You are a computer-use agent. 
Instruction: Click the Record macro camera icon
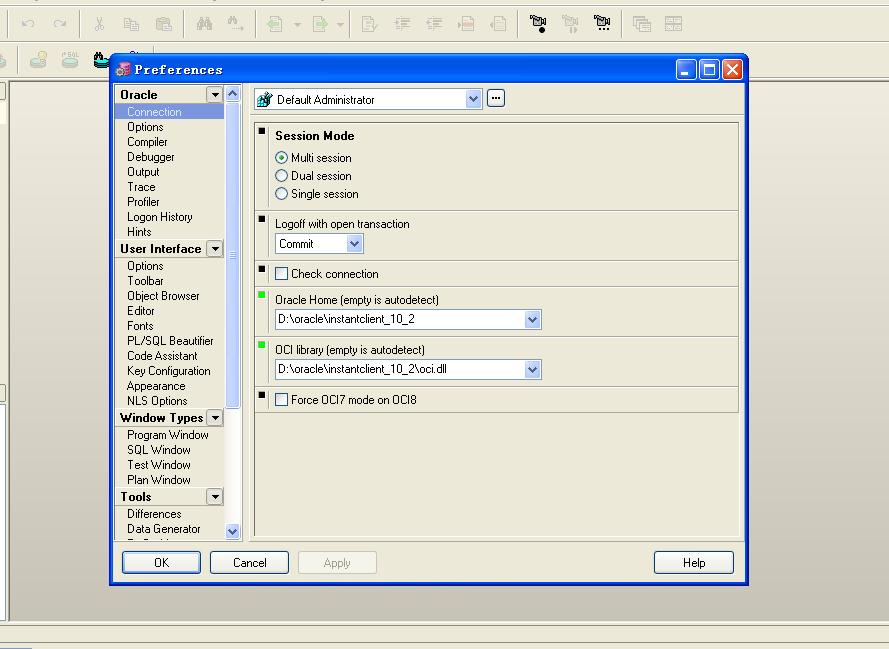pos(538,24)
